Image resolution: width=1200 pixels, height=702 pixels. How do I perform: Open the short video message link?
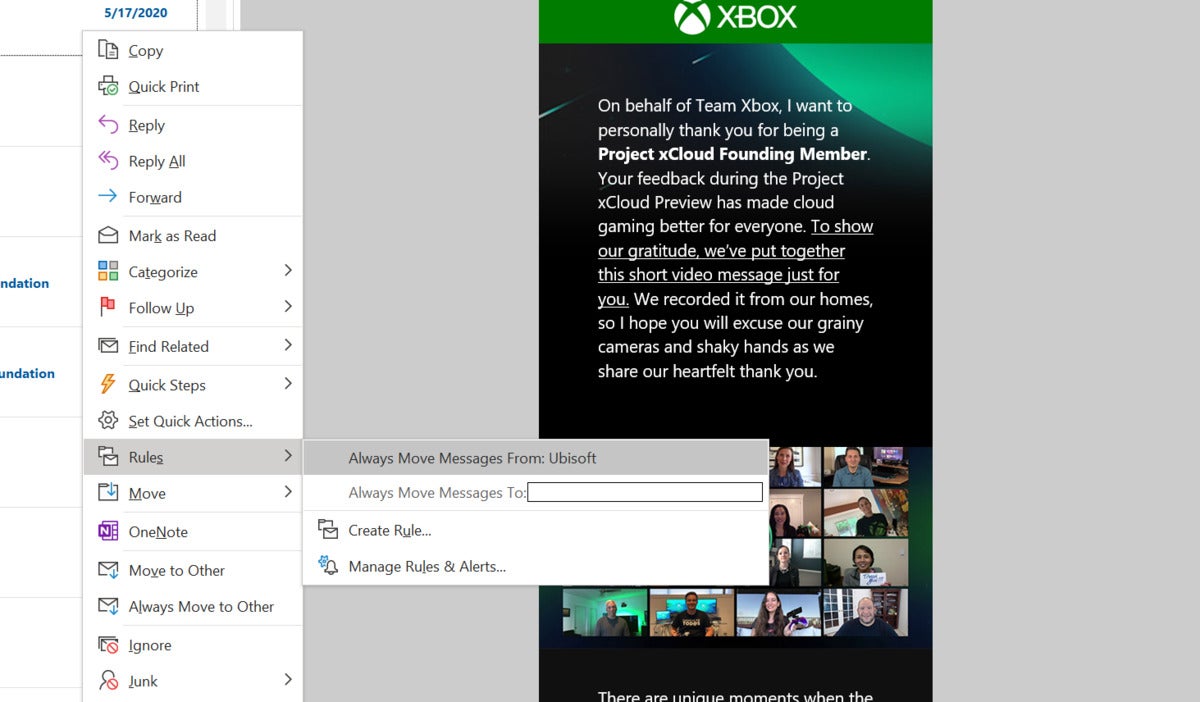[735, 263]
